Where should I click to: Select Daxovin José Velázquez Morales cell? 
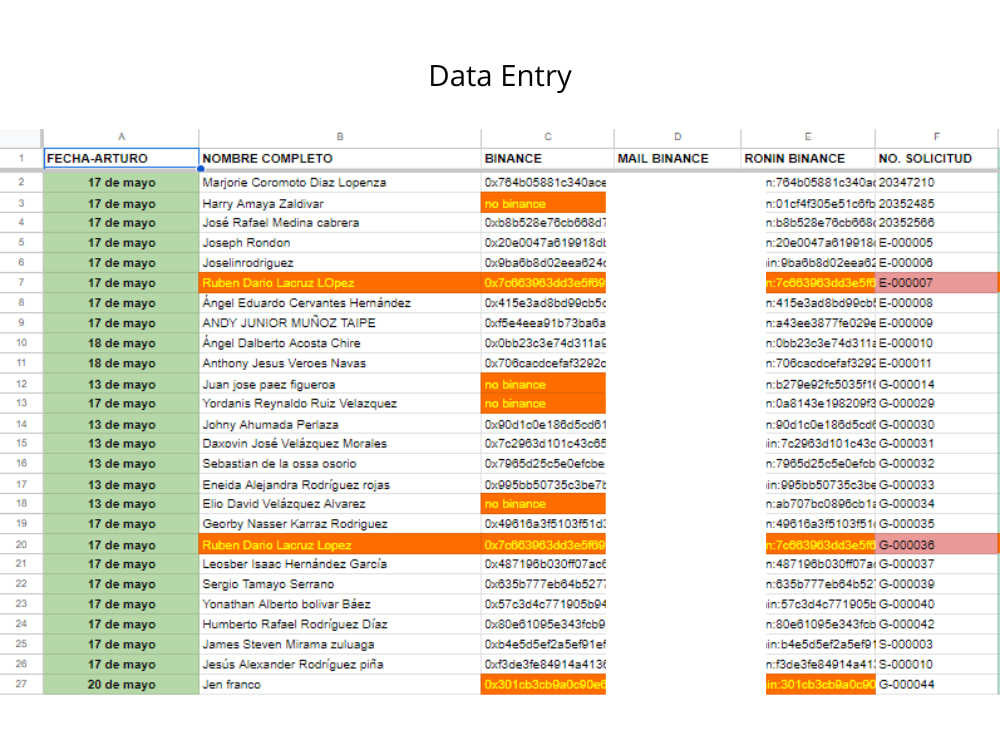pyautogui.click(x=340, y=443)
